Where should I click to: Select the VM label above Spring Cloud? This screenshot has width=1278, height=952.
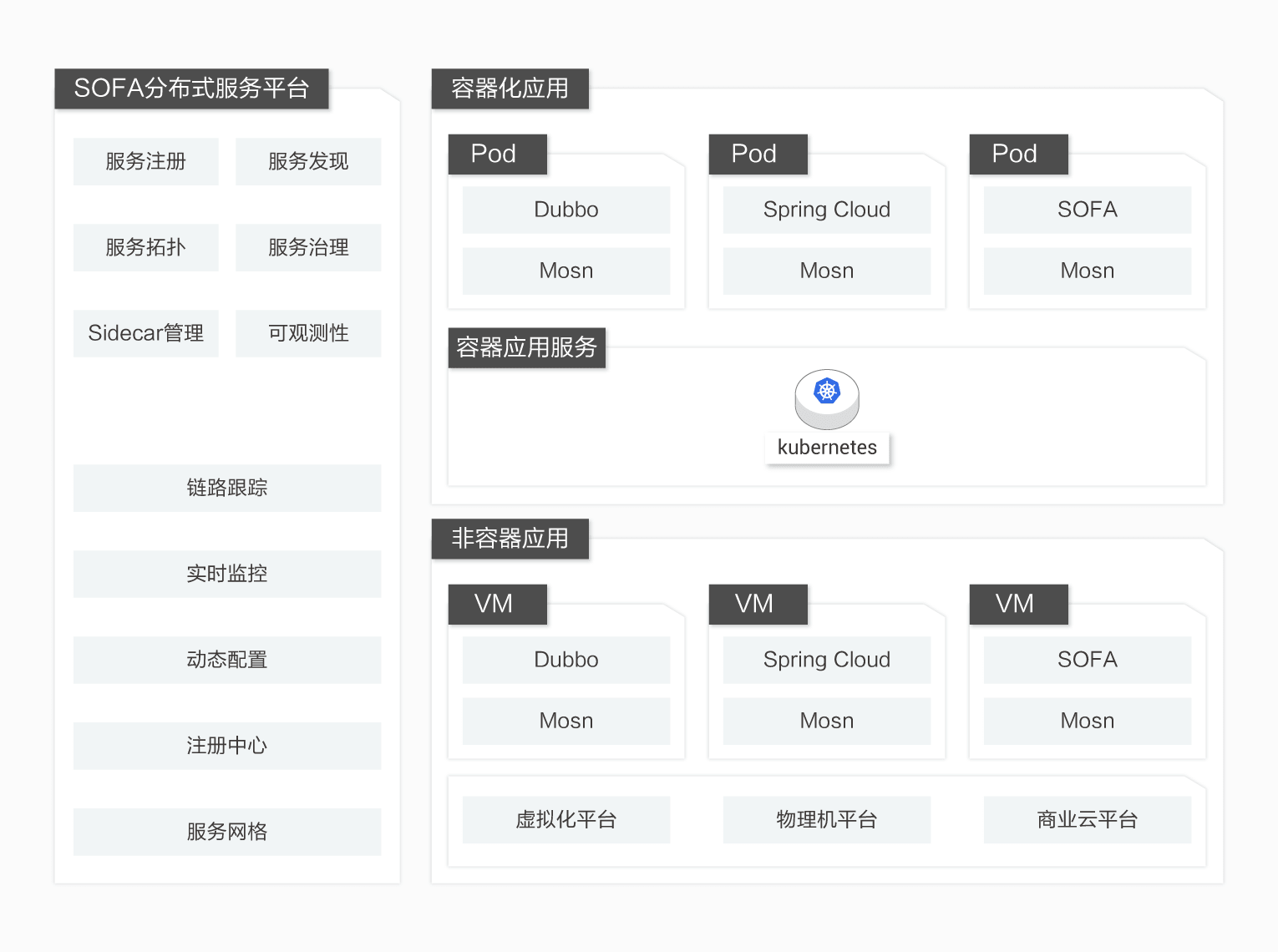click(757, 604)
